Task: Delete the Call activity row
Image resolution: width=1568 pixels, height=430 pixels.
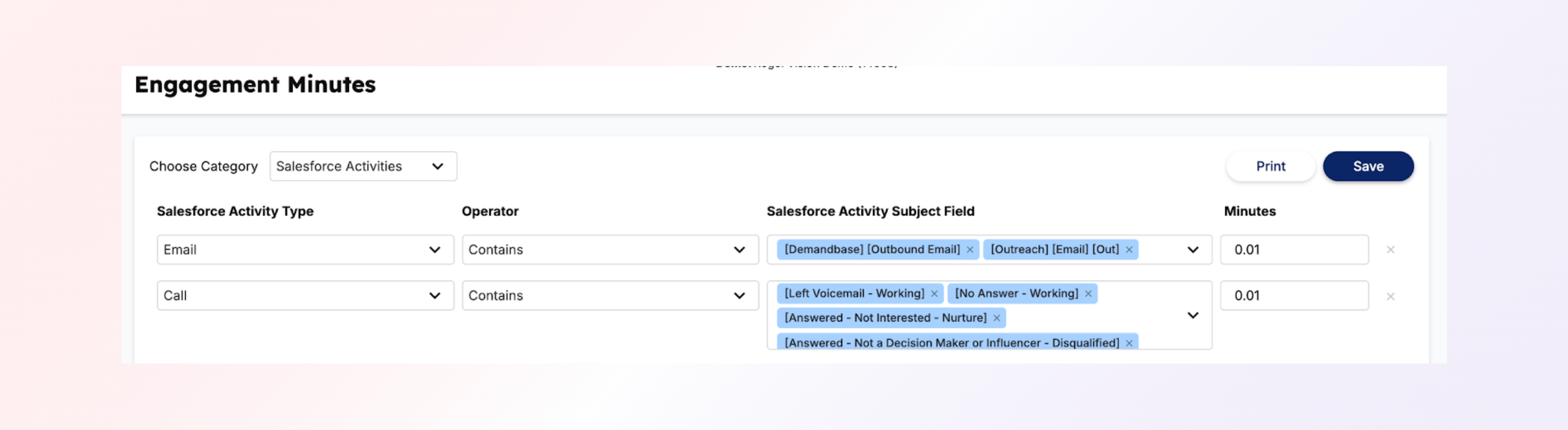Action: pyautogui.click(x=1390, y=297)
